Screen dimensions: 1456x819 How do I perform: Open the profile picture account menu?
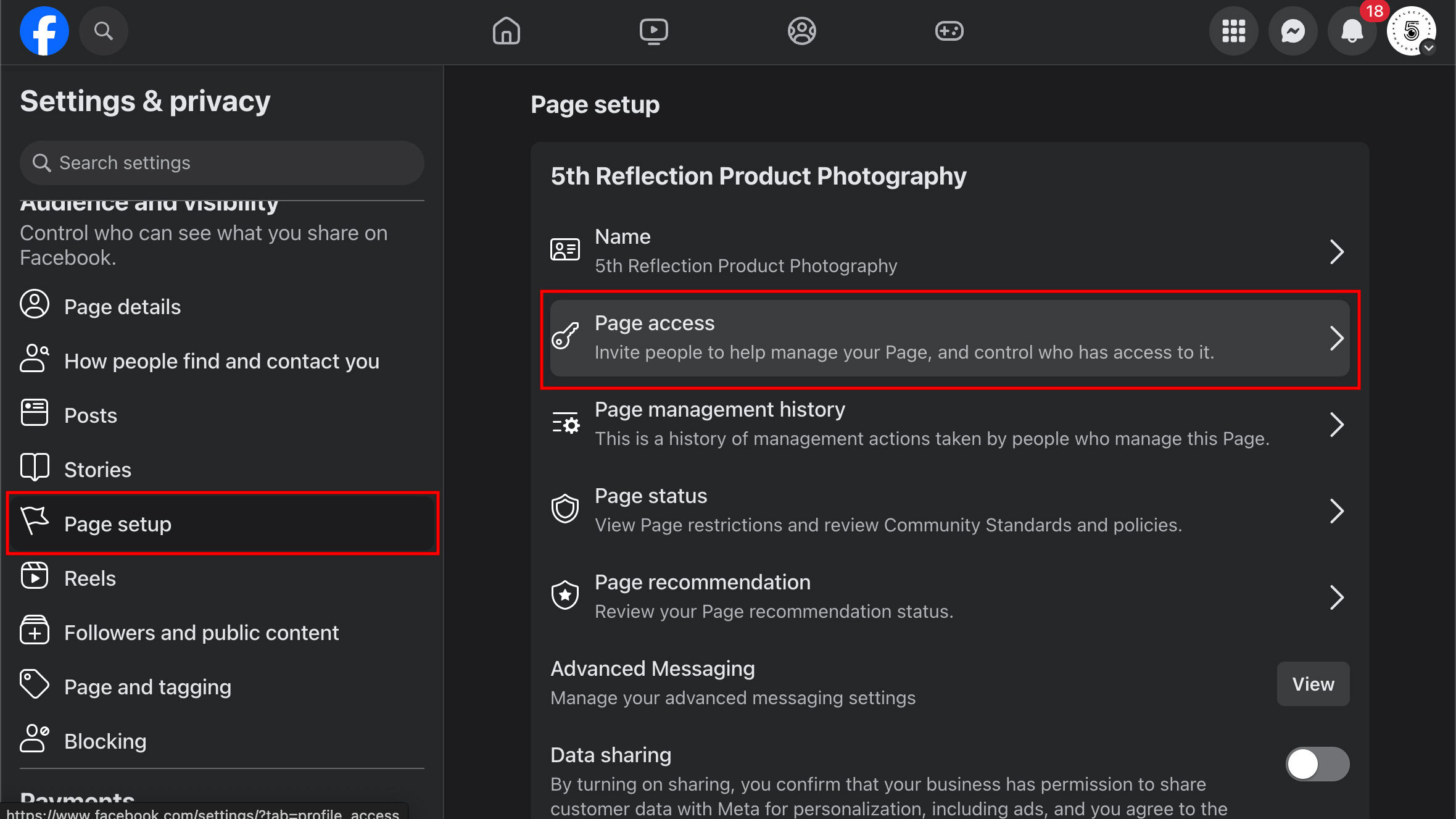point(1411,31)
